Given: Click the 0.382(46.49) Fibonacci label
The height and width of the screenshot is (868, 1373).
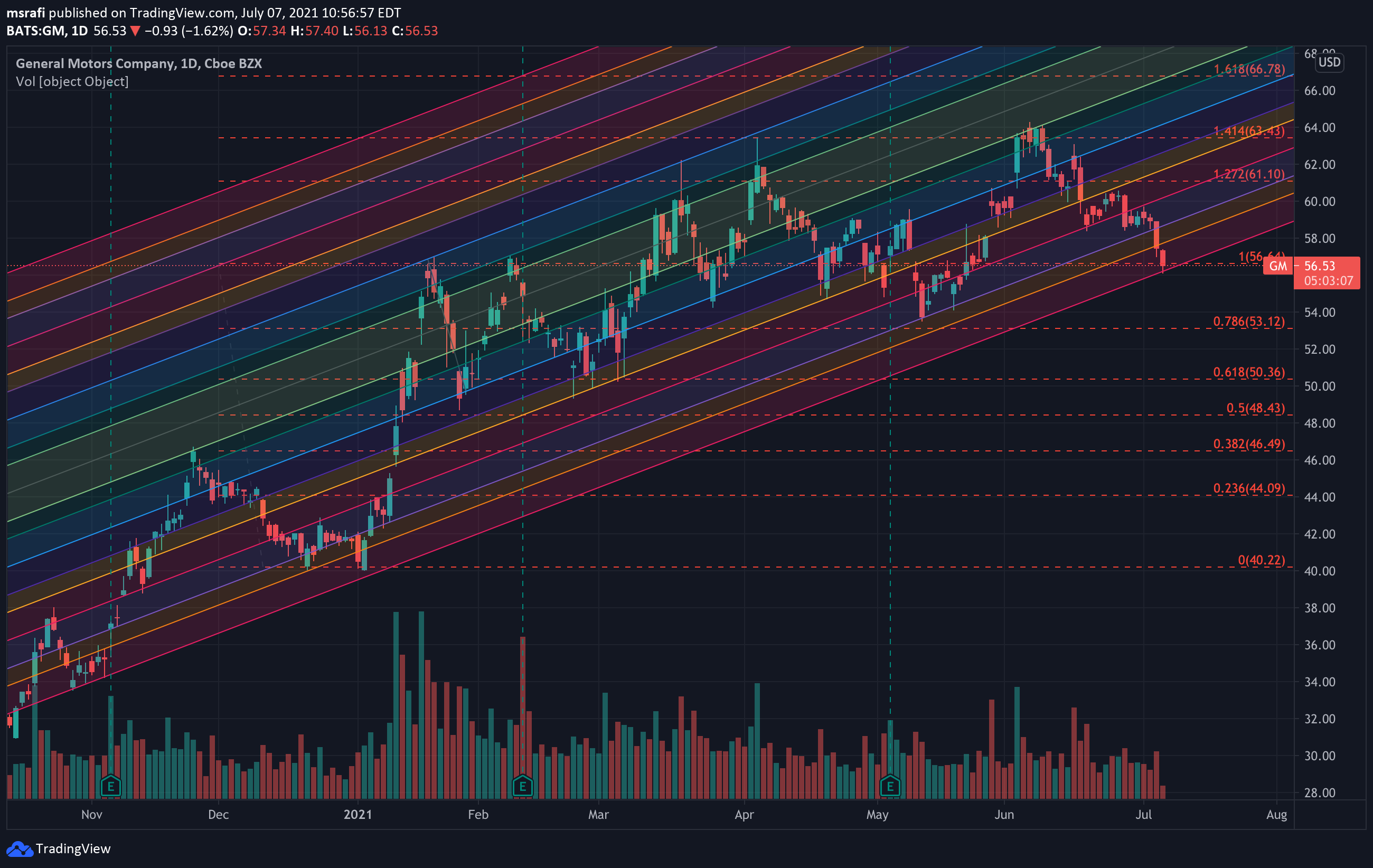Looking at the screenshot, I should 1249,444.
